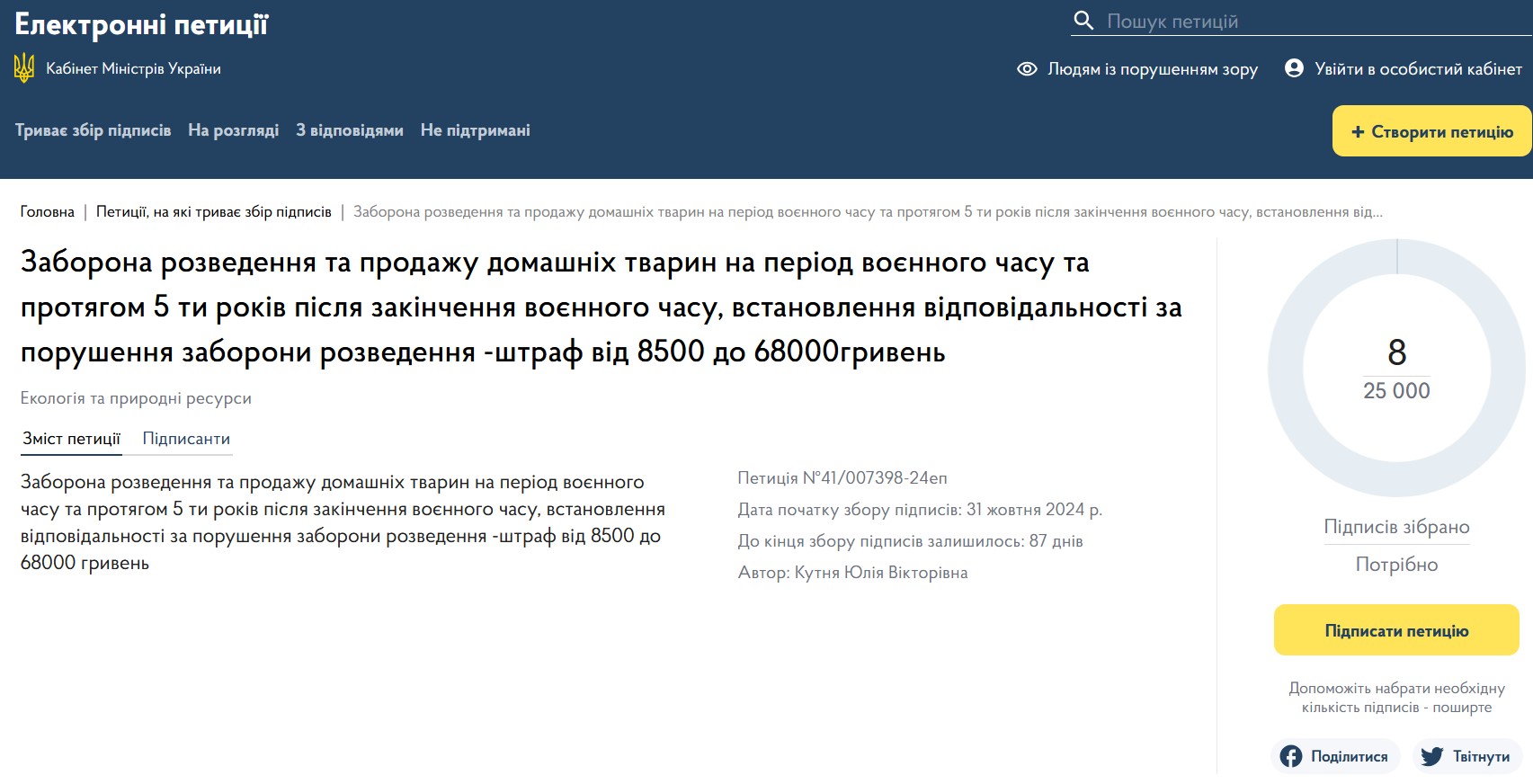Click the plus icon on Створити петицію
This screenshot has height=784, width=1533.
pos(1358,132)
